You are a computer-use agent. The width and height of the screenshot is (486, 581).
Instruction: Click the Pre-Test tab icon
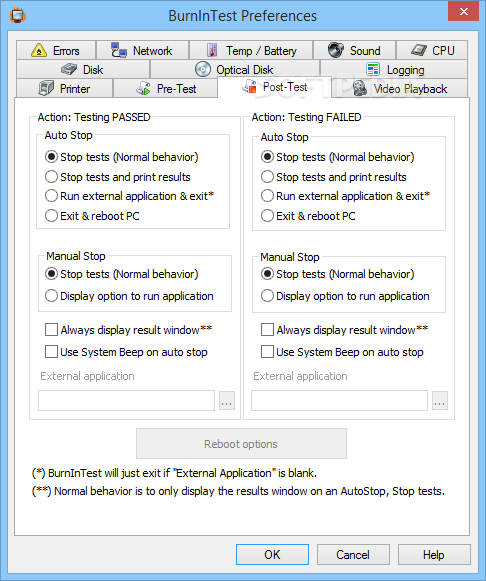[x=143, y=88]
